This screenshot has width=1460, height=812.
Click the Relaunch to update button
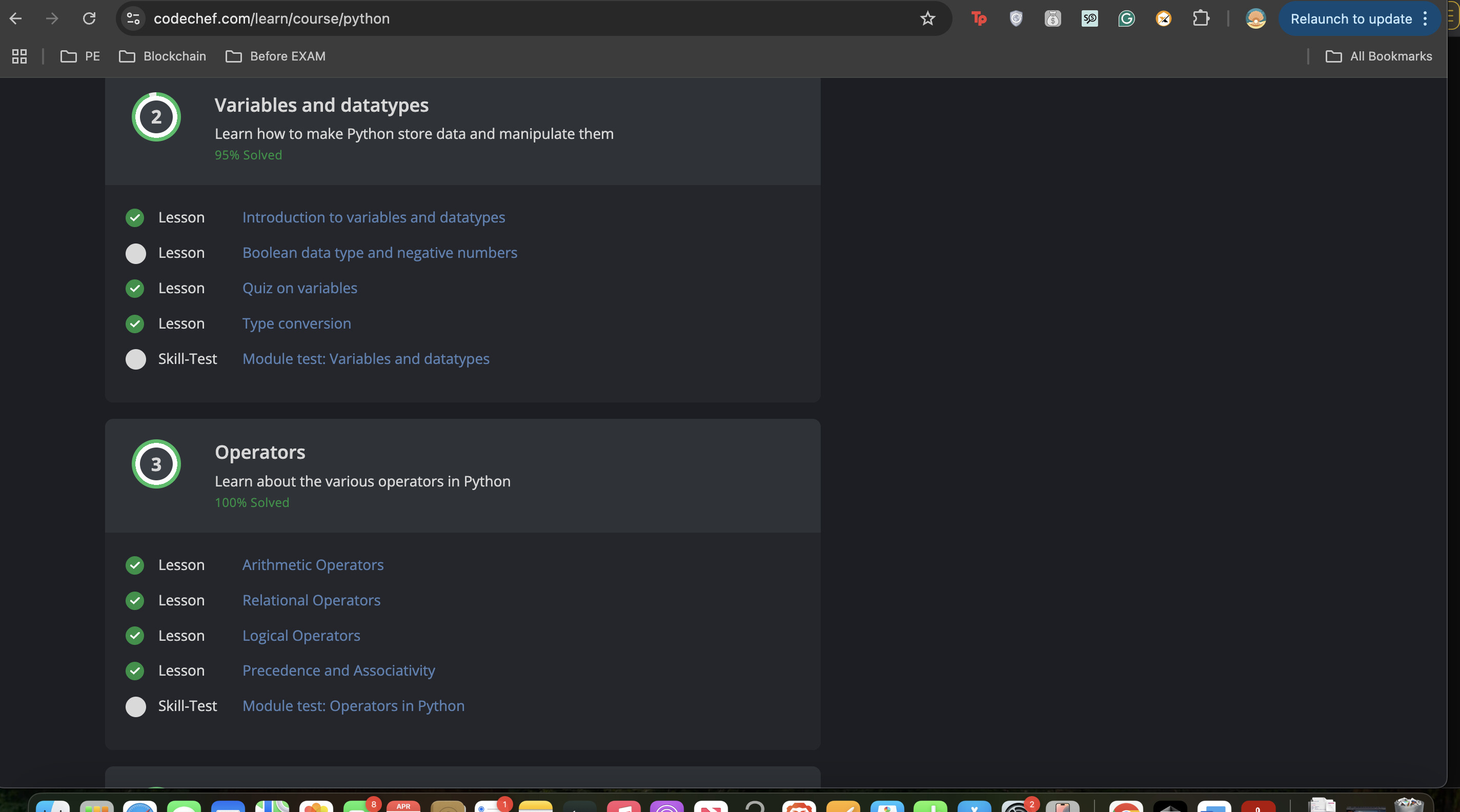(1351, 18)
